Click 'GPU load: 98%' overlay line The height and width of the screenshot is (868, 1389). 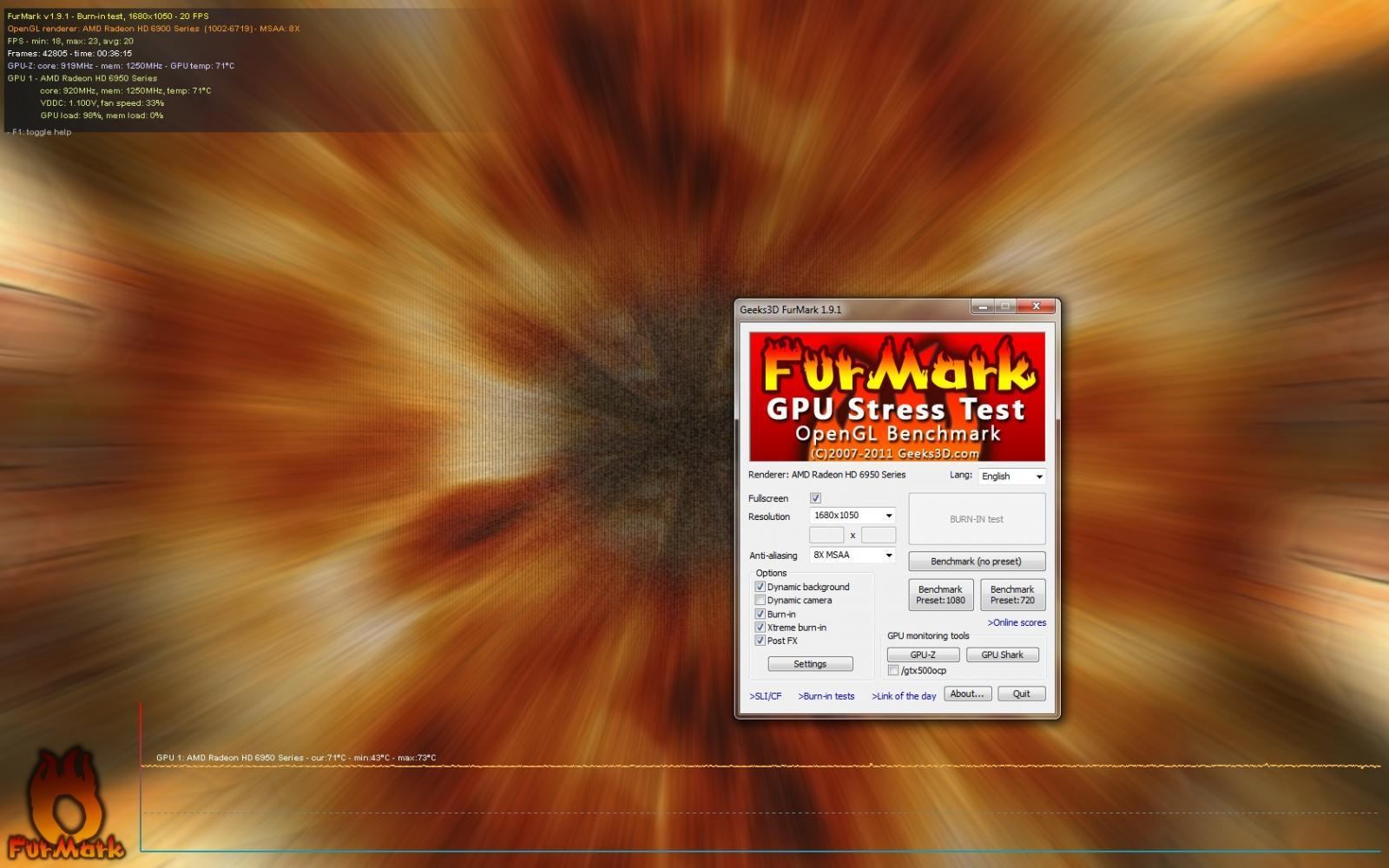coord(102,115)
